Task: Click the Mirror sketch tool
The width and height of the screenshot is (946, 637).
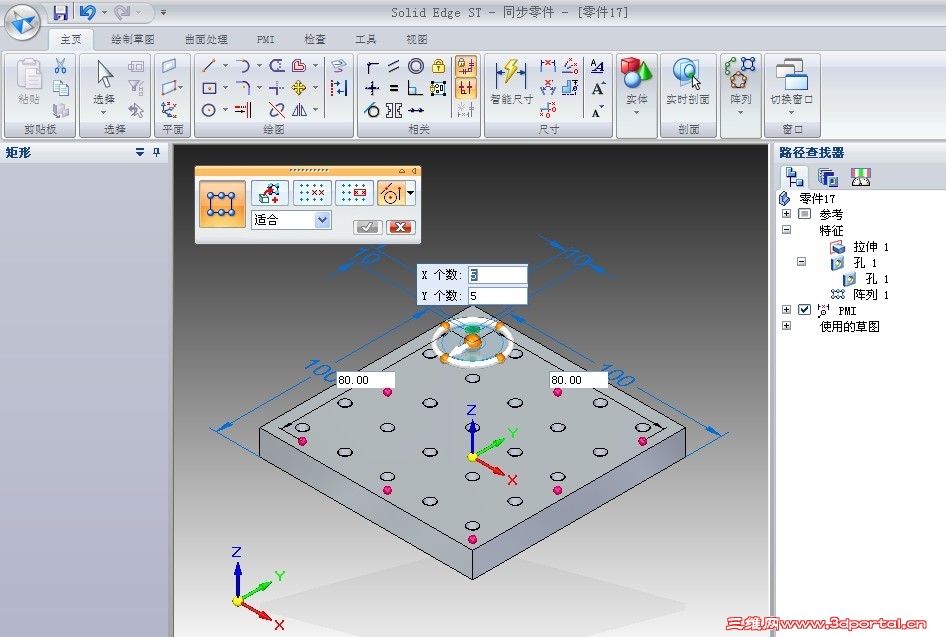Action: 299,110
